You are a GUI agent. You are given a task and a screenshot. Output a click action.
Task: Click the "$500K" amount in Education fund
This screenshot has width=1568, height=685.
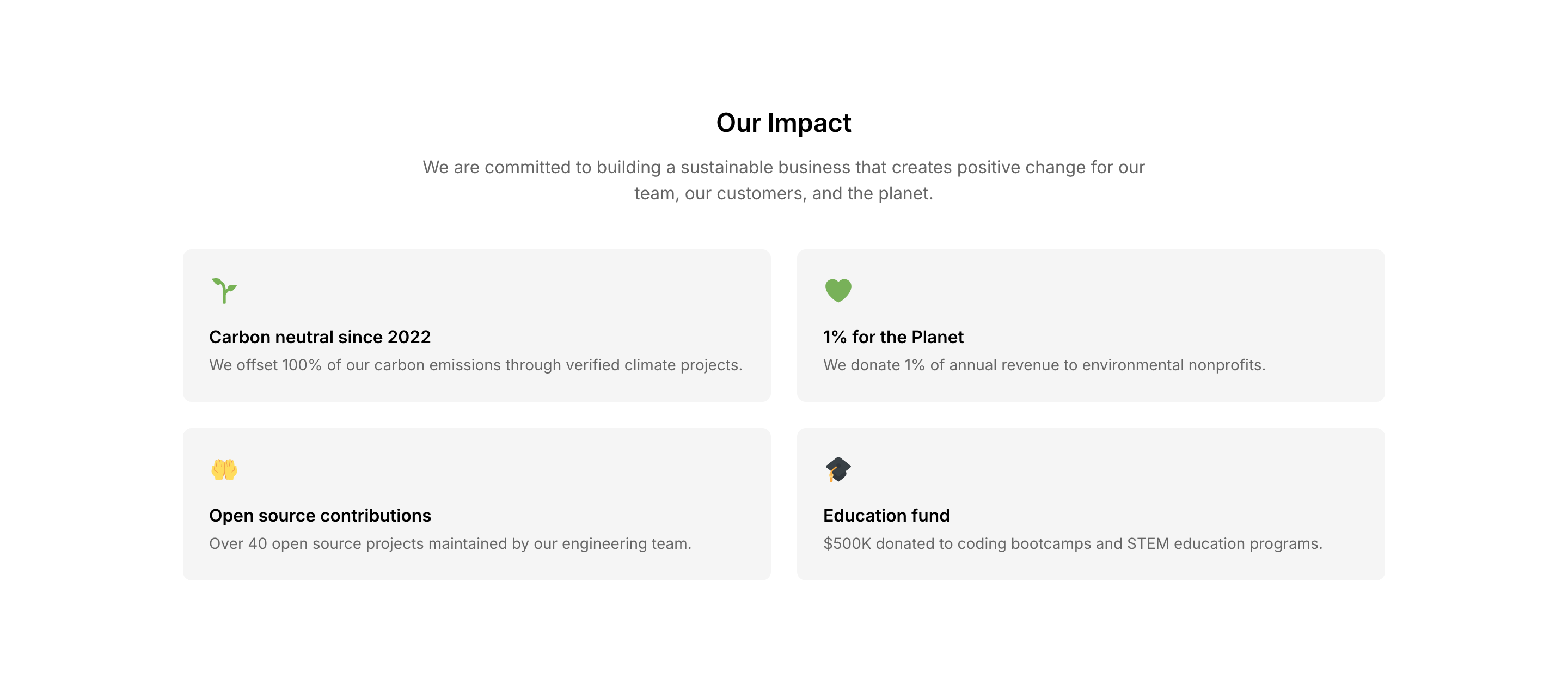click(x=847, y=544)
